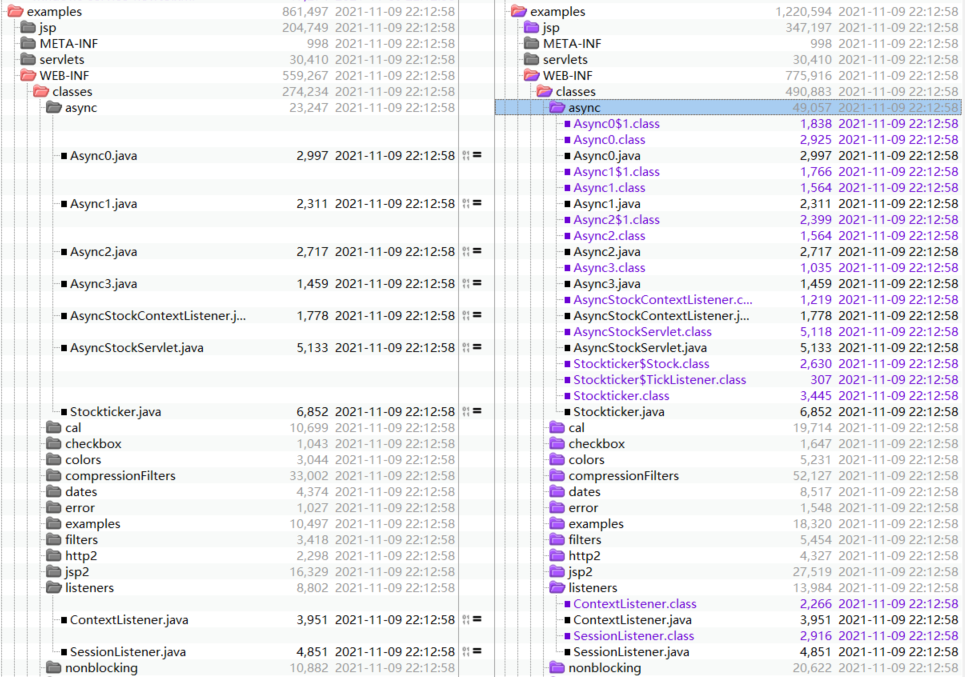Click the equals comparison marker on Async0.java row

point(477,156)
